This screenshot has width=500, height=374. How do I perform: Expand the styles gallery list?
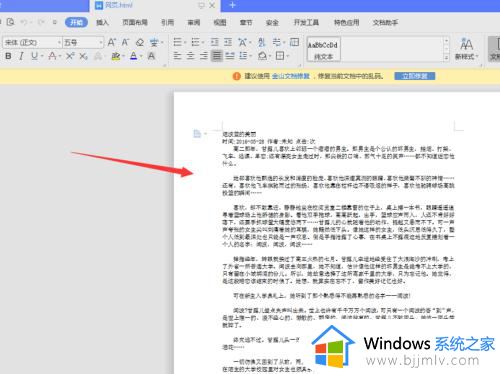[x=446, y=58]
